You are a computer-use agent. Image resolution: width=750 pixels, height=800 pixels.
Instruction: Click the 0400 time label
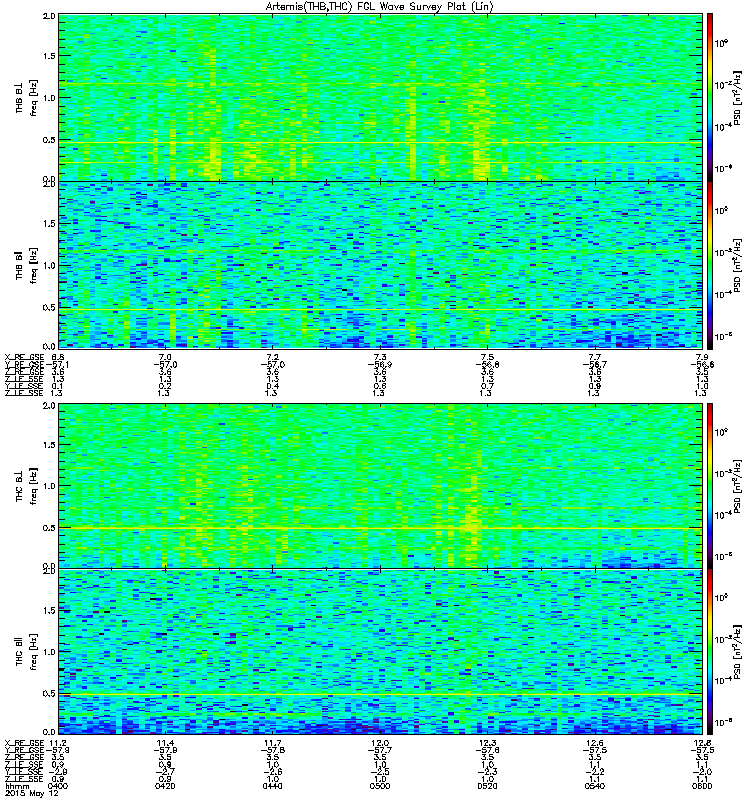pos(58,786)
